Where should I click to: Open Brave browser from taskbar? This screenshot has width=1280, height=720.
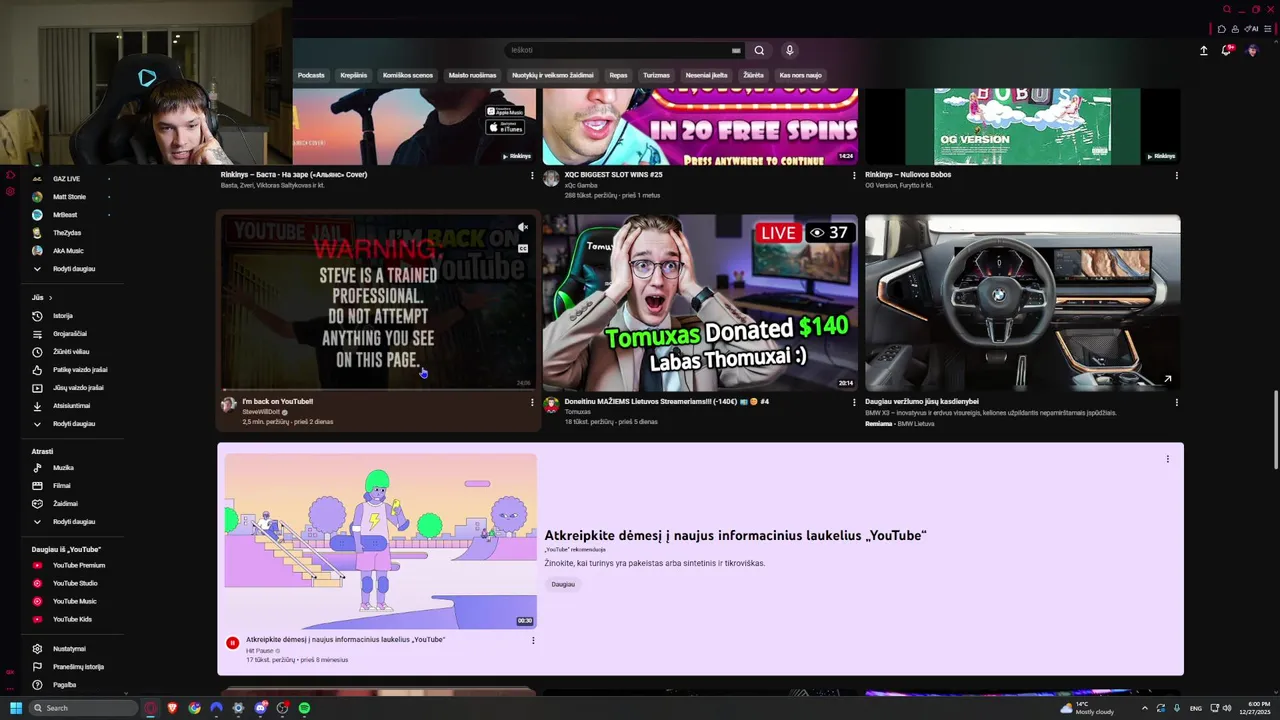click(172, 708)
